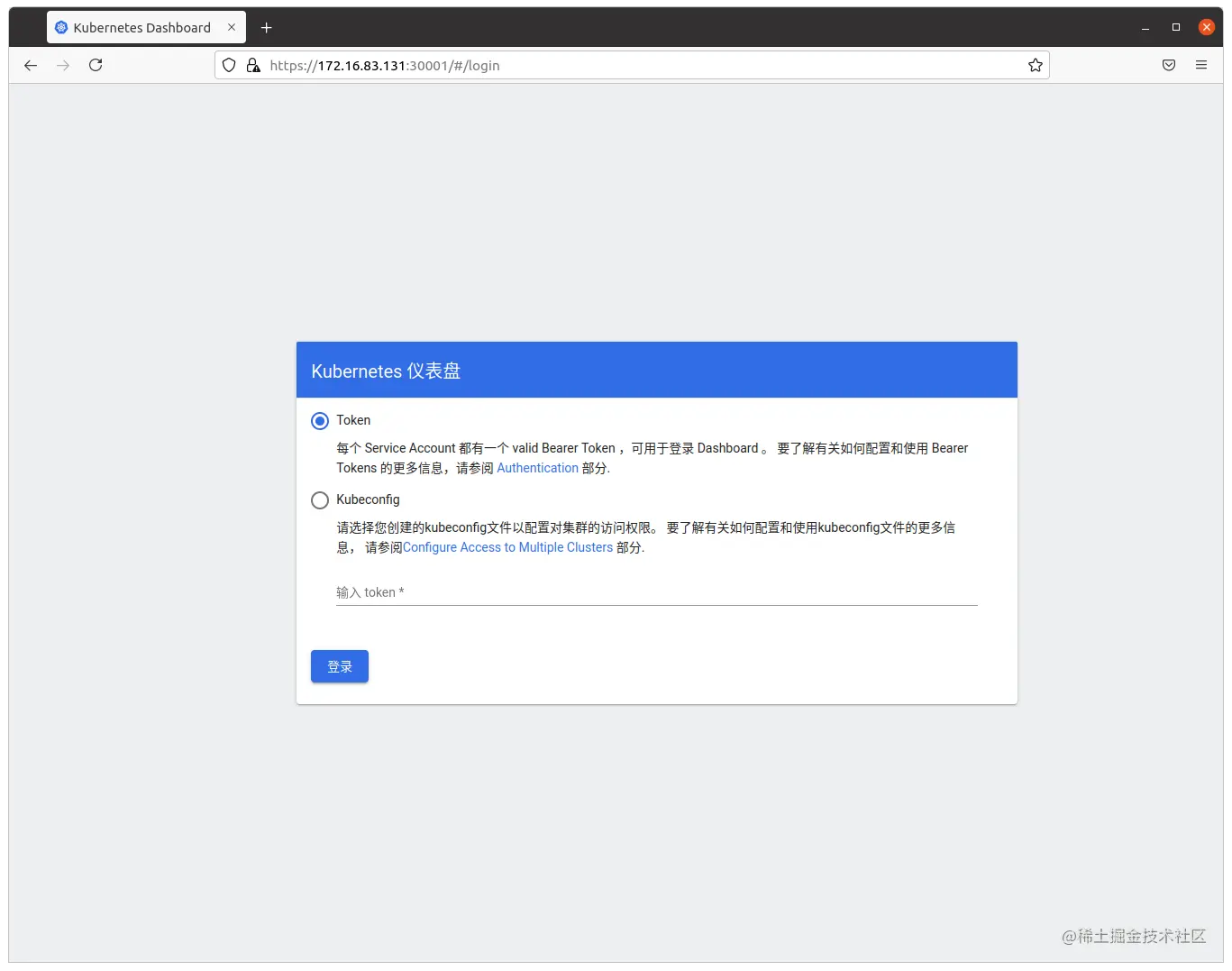Close the Kubernetes Dashboard tab
The width and height of the screenshot is (1232, 971).
232,27
